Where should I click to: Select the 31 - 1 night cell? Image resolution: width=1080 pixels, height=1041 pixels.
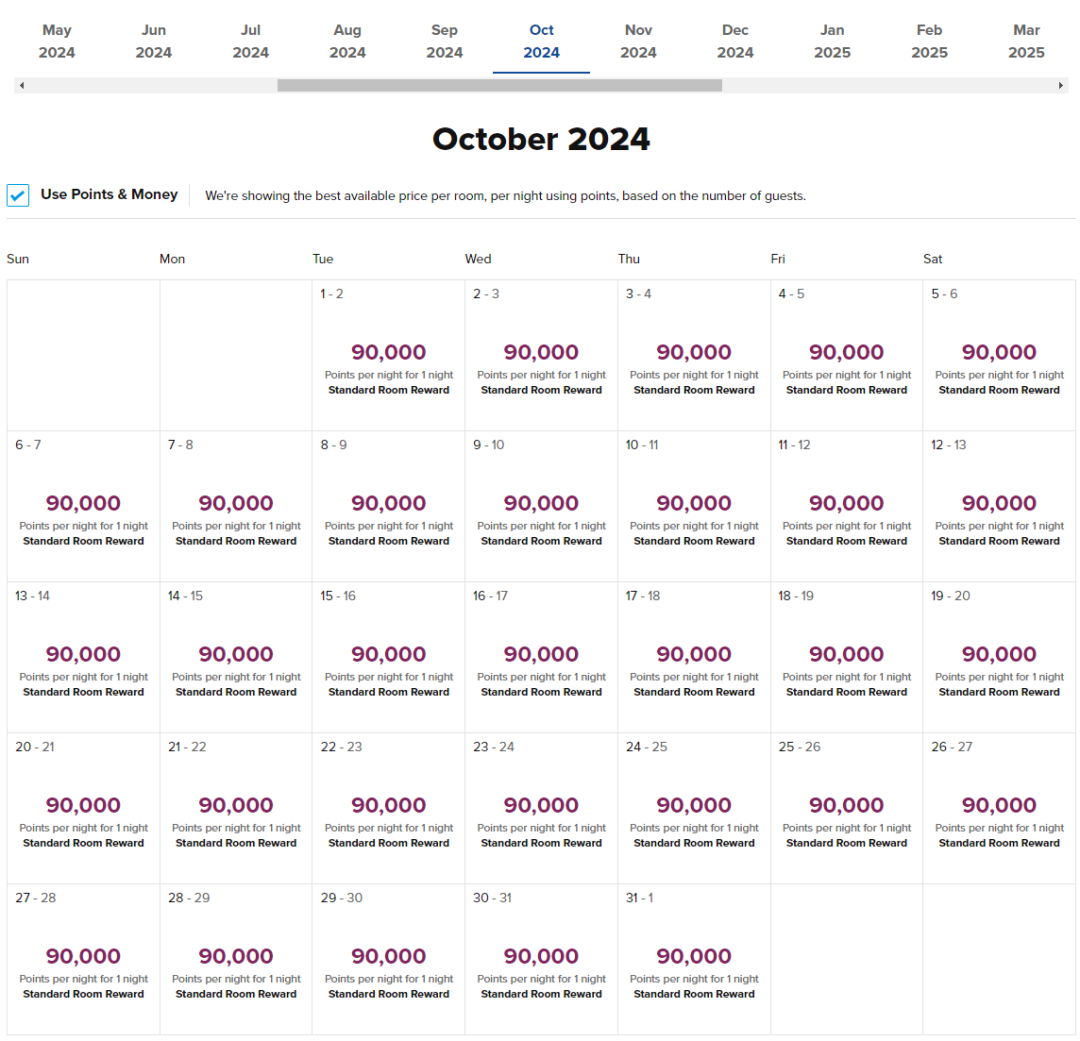click(x=694, y=959)
